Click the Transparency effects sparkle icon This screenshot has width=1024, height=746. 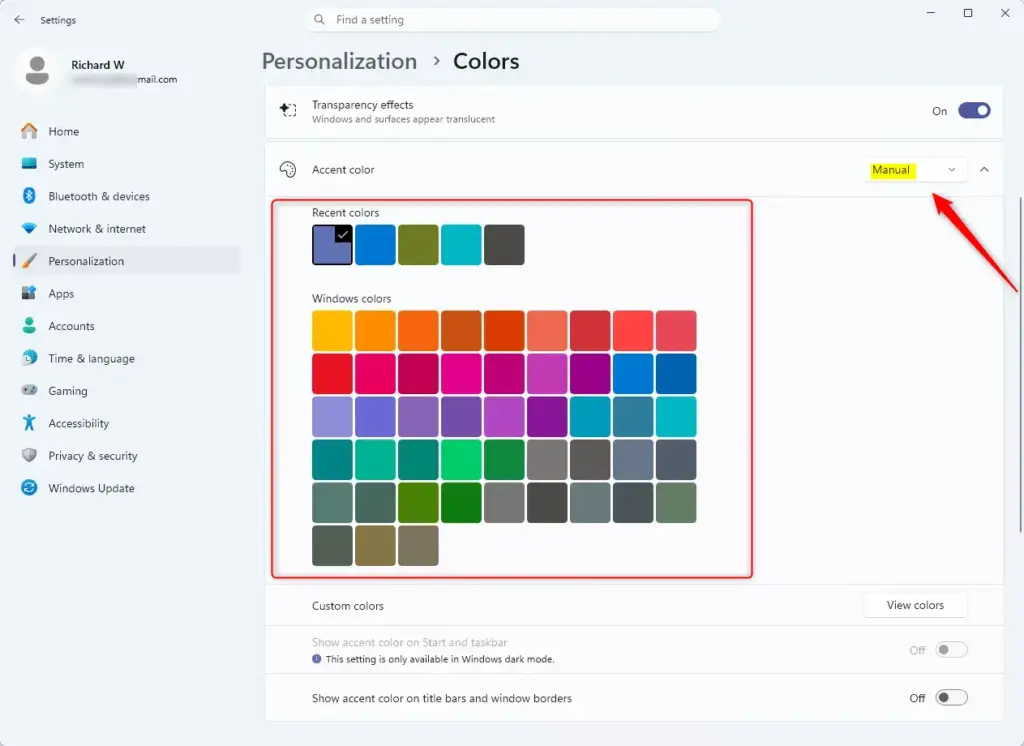pos(288,110)
